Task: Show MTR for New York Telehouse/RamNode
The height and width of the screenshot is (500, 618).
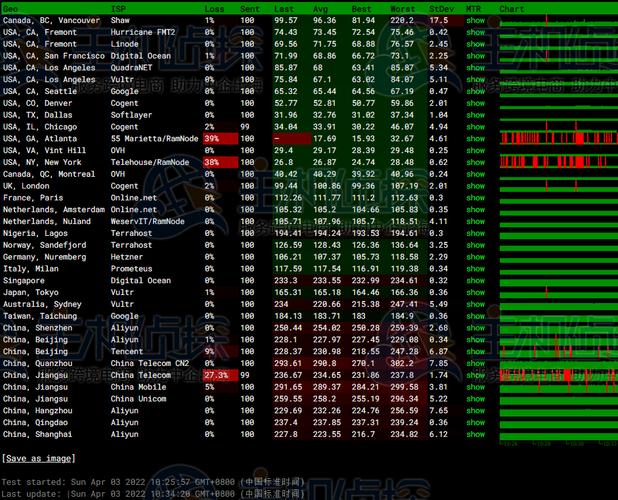Action: (x=475, y=162)
